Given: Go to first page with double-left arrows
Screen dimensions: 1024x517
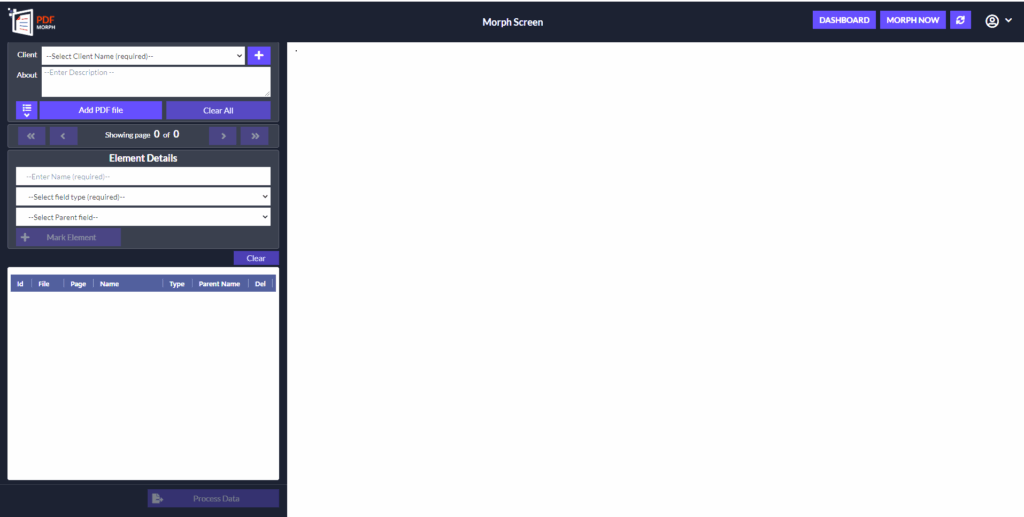Looking at the screenshot, I should click(31, 136).
